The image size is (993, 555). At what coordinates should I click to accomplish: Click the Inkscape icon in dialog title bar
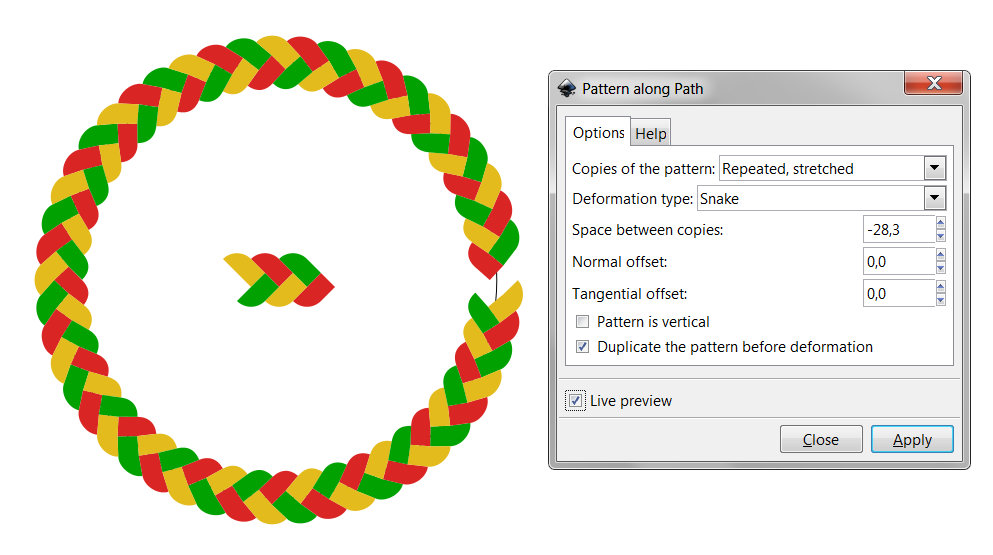[567, 88]
